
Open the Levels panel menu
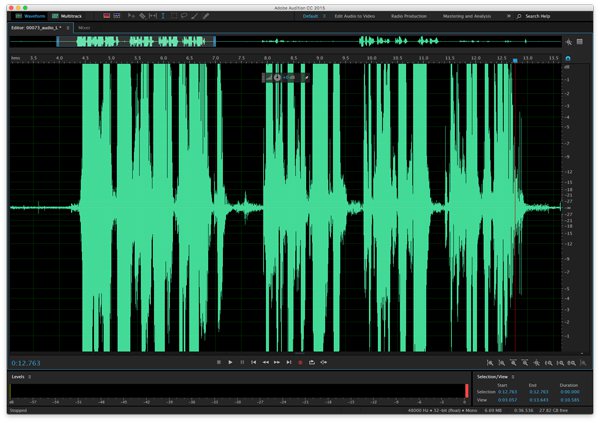(x=30, y=376)
